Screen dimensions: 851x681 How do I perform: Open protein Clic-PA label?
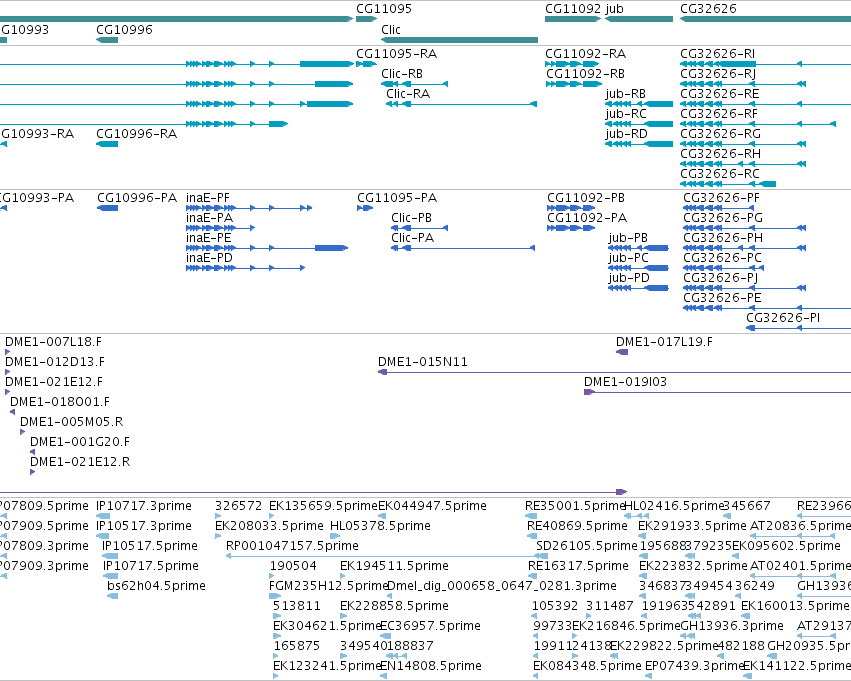point(412,238)
